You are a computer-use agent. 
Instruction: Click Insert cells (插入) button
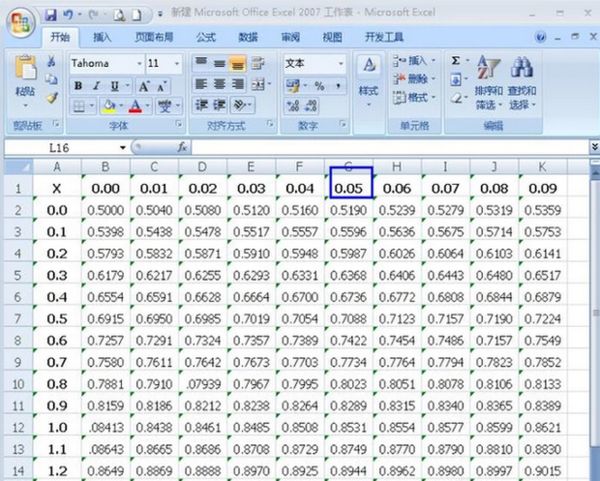[x=414, y=60]
